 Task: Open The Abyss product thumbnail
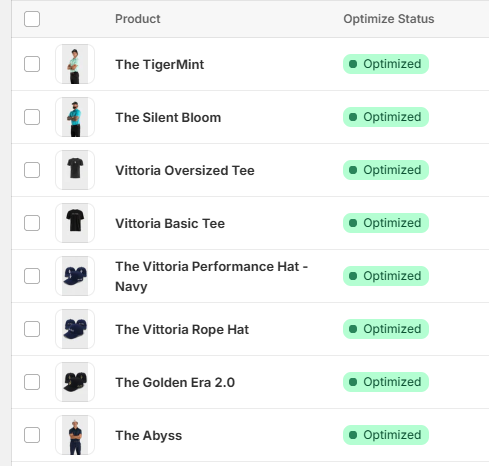point(75,435)
